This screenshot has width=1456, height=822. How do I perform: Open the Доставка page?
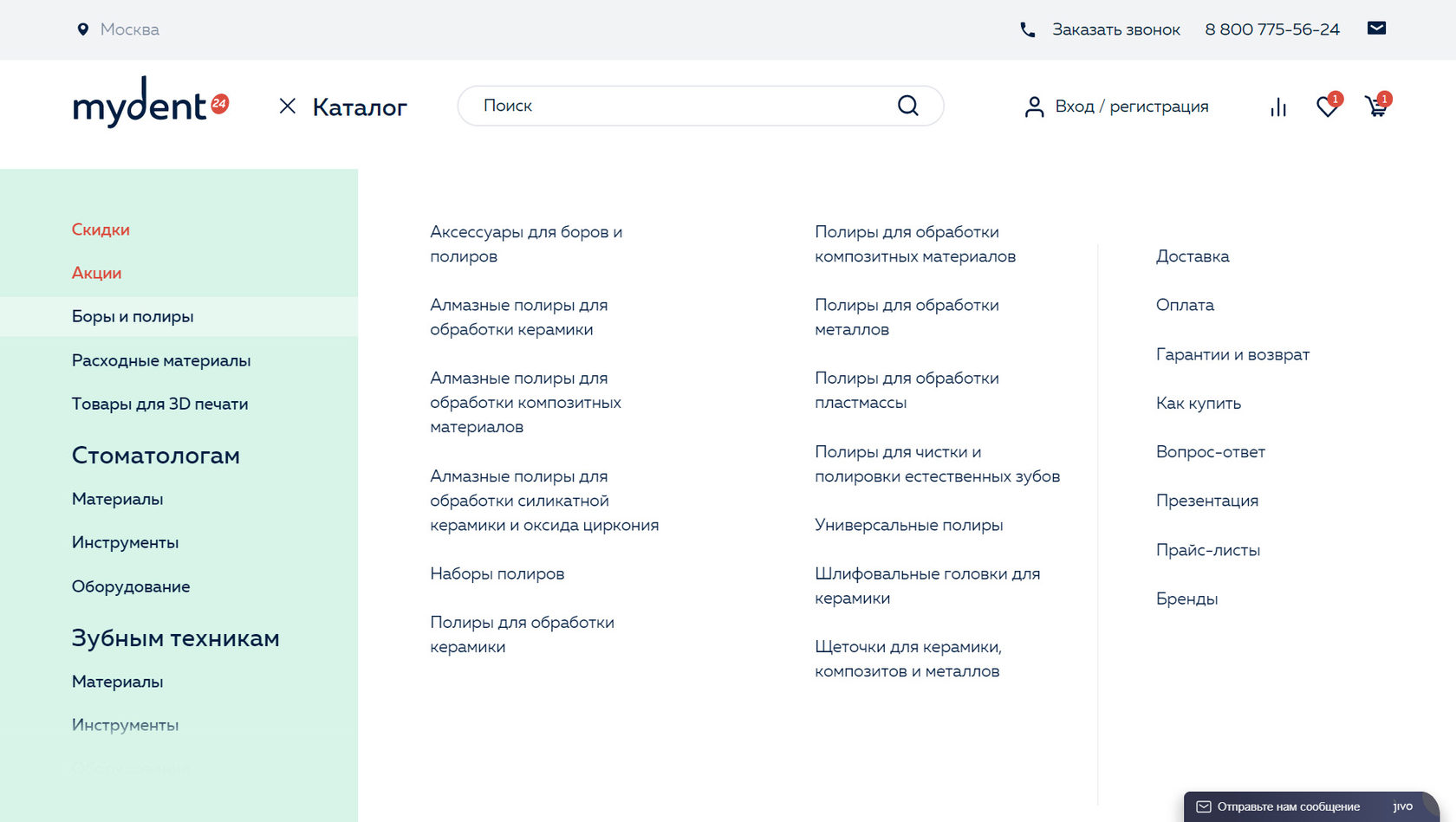pos(1192,256)
